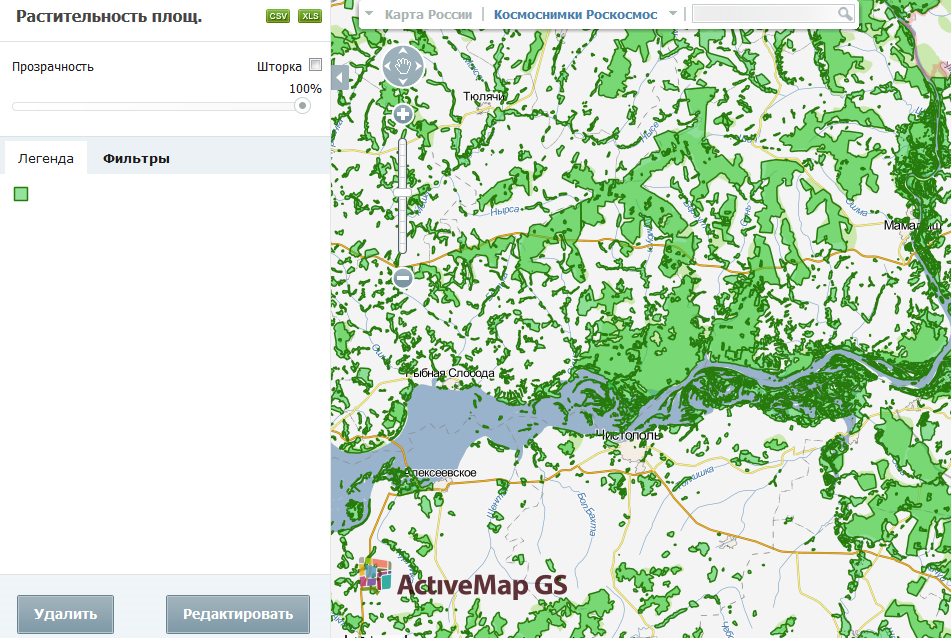Export layer data as CSV
This screenshot has width=951, height=638.
pyautogui.click(x=277, y=17)
